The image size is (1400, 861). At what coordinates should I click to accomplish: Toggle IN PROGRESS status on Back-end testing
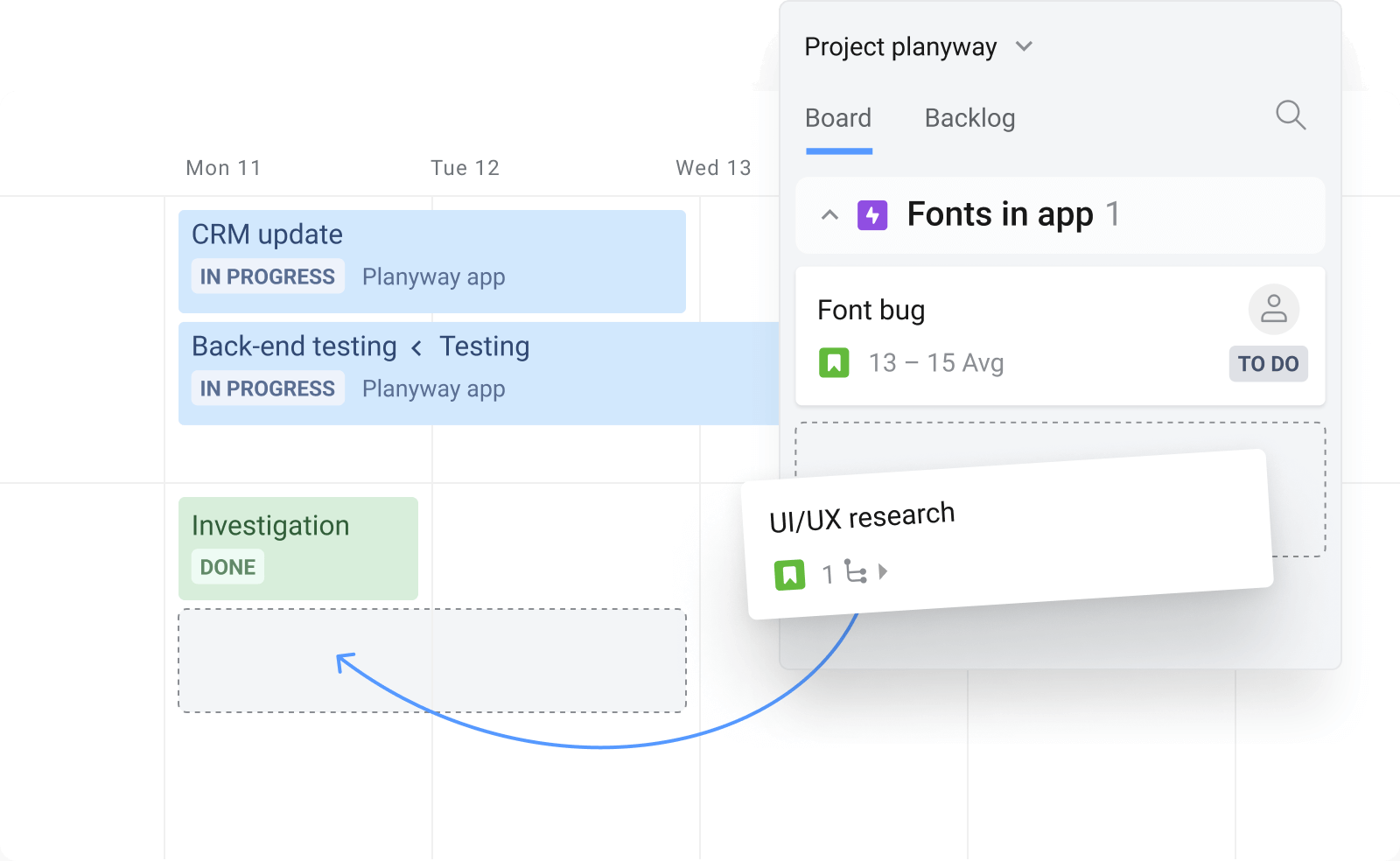pos(267,388)
